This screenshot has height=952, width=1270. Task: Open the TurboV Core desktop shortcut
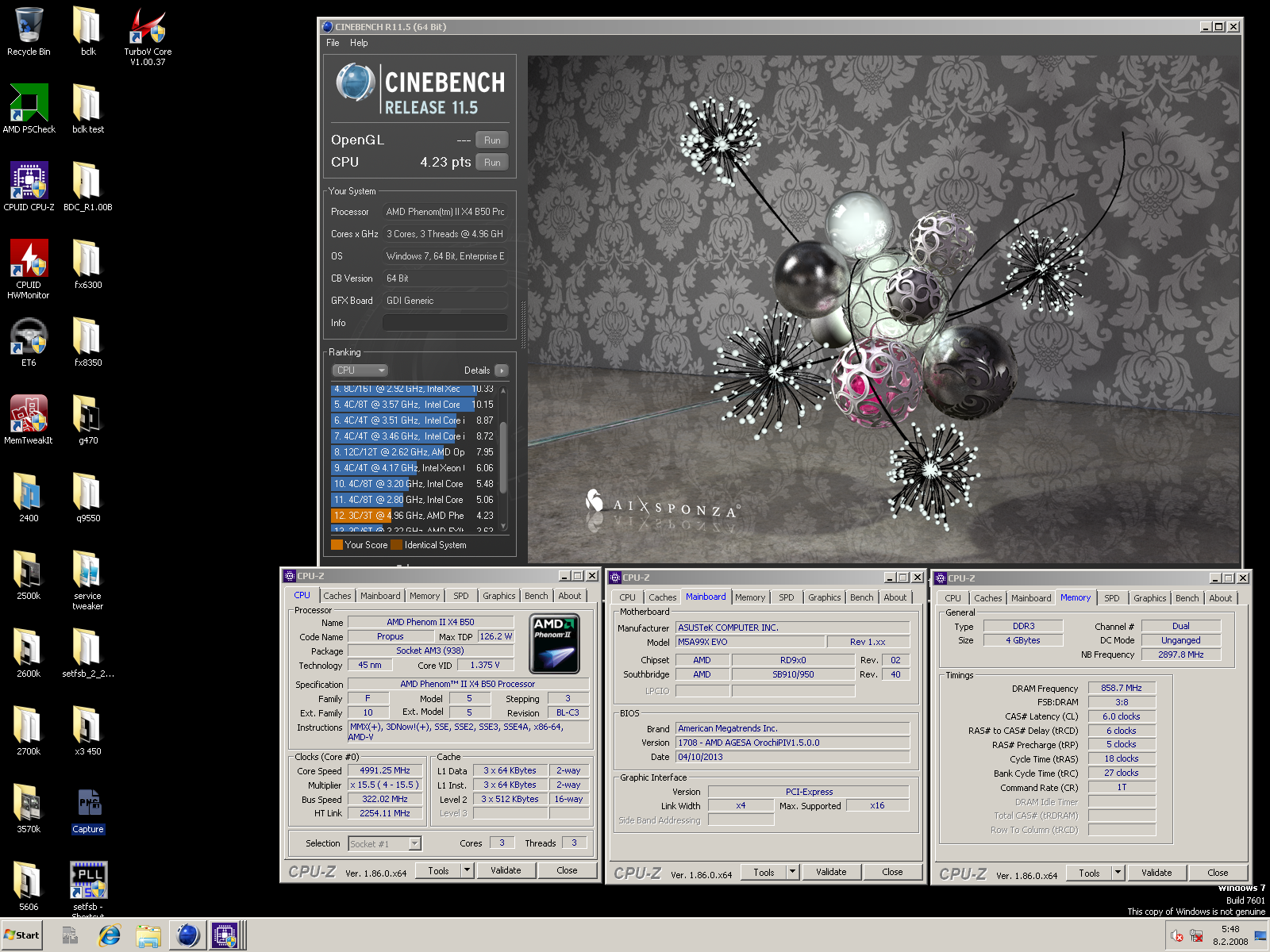[x=148, y=36]
